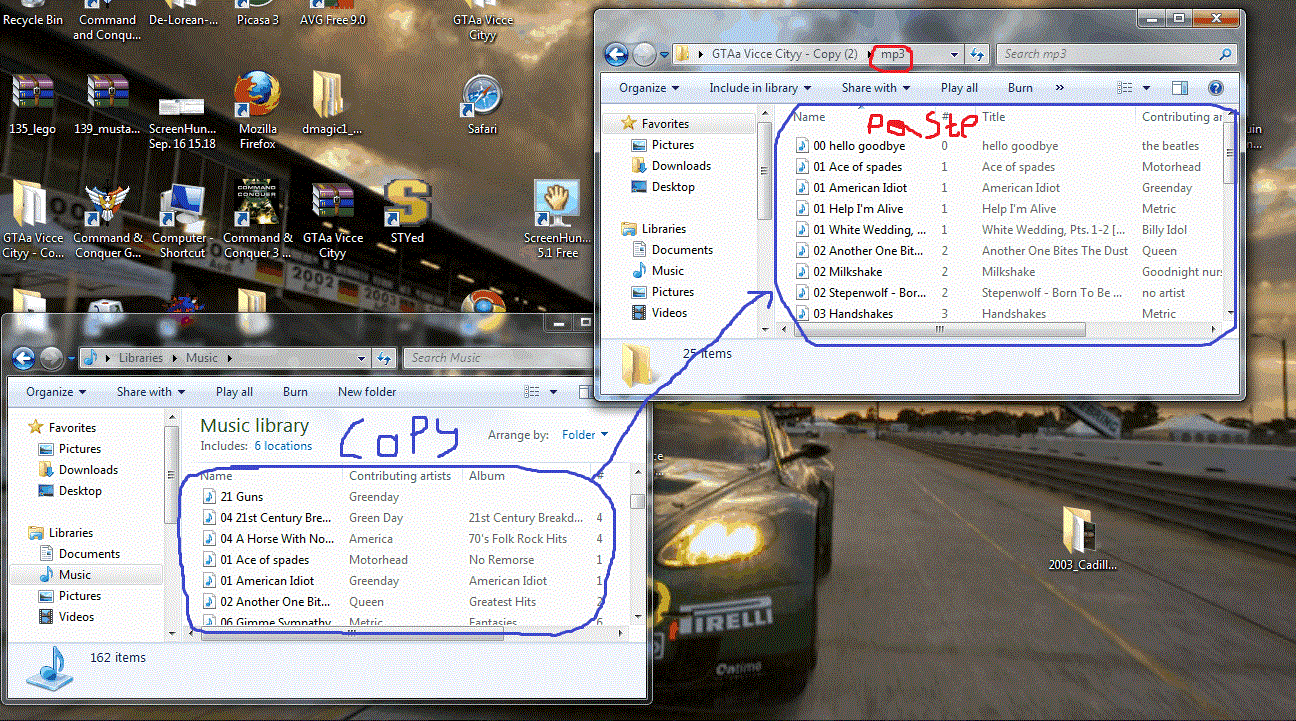Open Include in library dropdown

[760, 88]
